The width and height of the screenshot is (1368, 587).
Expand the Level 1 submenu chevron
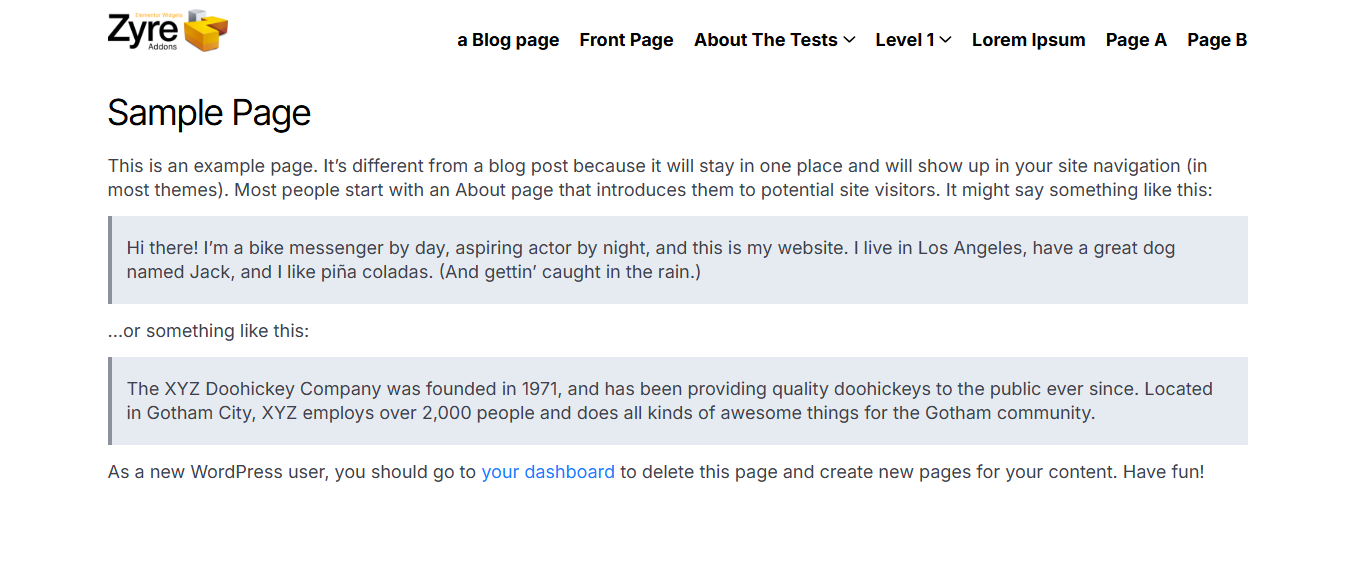click(946, 40)
